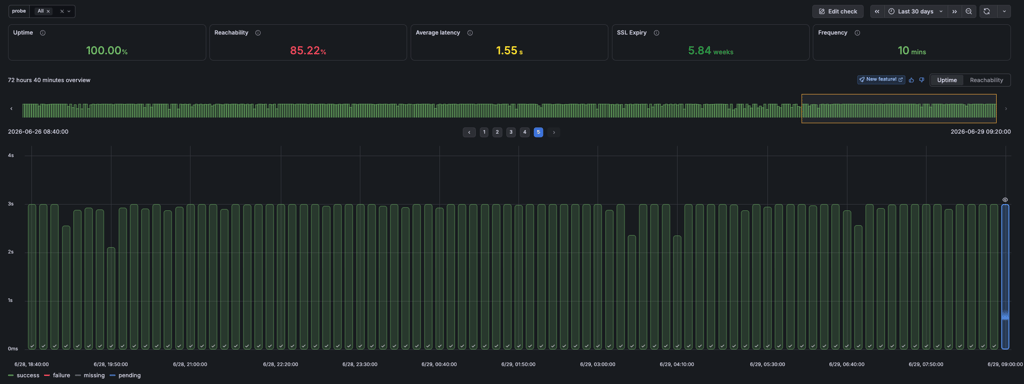This screenshot has width=1024, height=384.
Task: Click the 5.84 weeks SSL expiry value
Action: 711,50
